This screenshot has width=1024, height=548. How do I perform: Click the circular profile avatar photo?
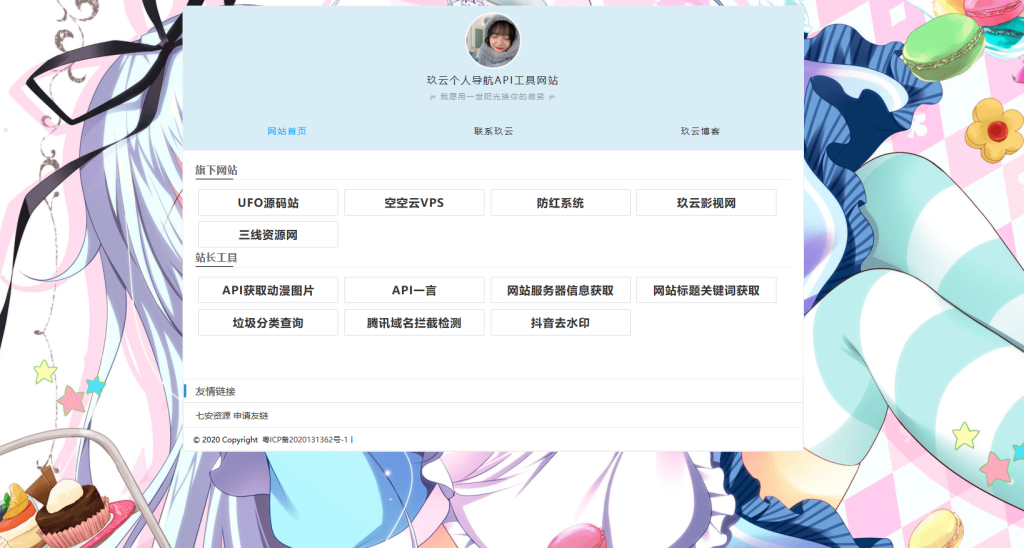pyautogui.click(x=493, y=40)
